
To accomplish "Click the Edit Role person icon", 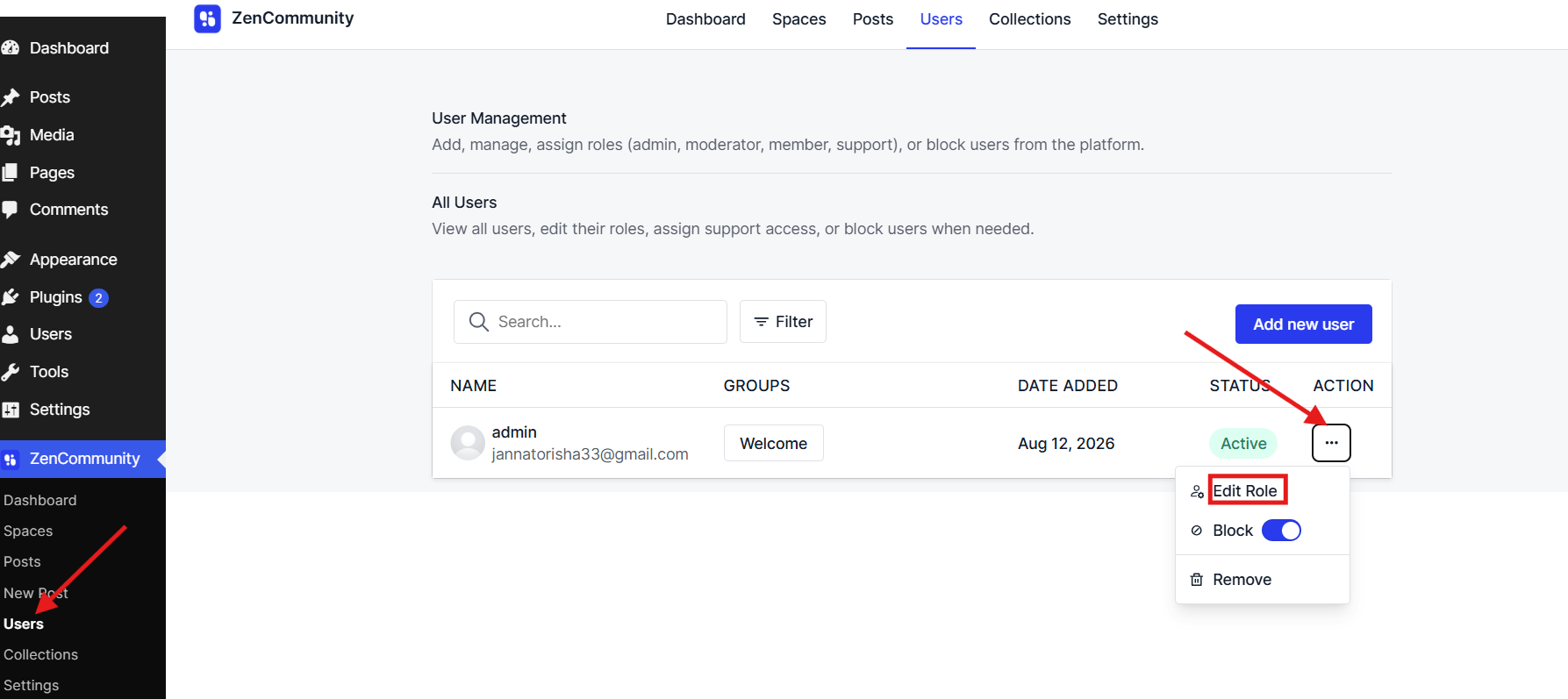I will [1197, 491].
